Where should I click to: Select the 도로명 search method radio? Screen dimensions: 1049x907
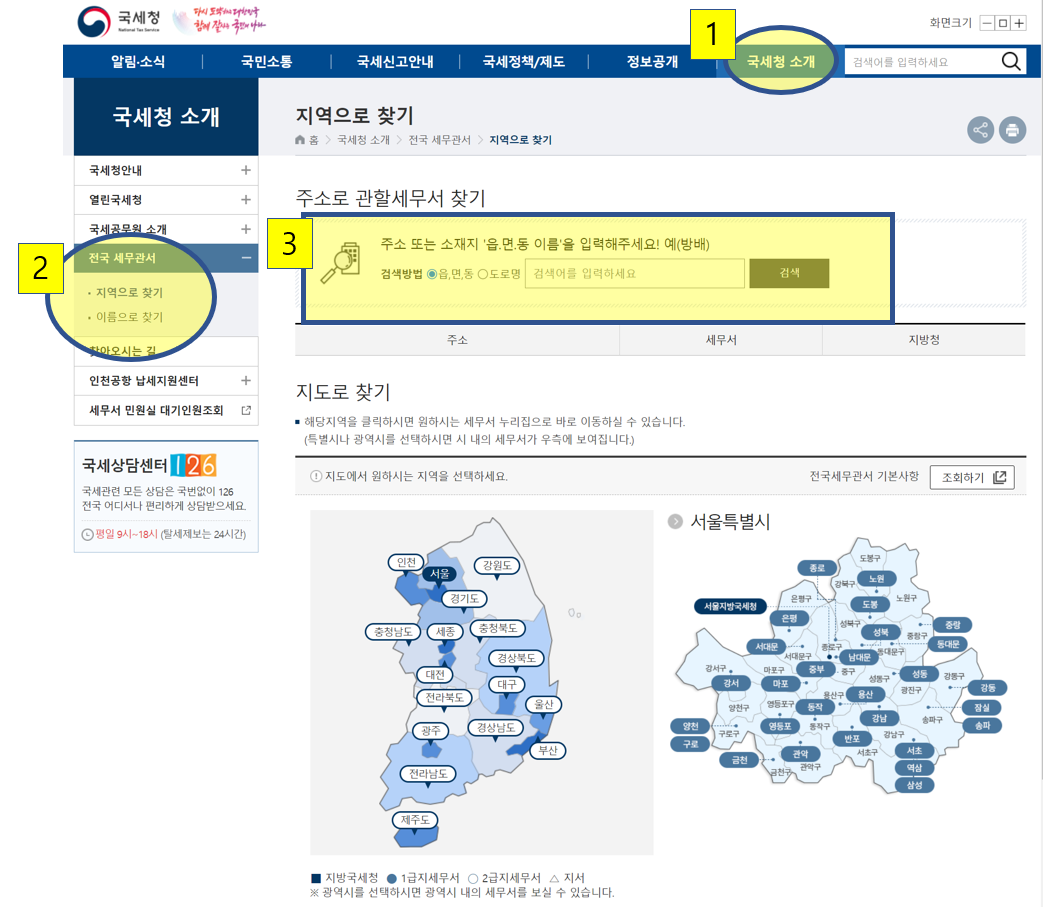click(482, 274)
